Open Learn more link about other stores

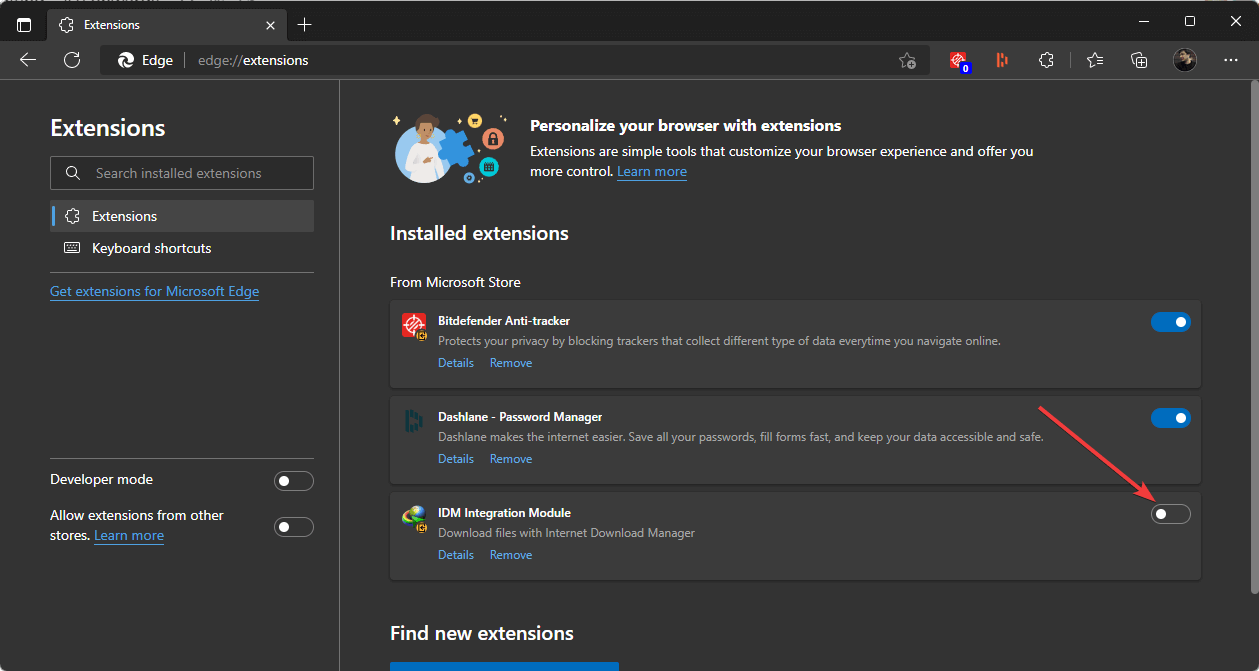coord(129,535)
